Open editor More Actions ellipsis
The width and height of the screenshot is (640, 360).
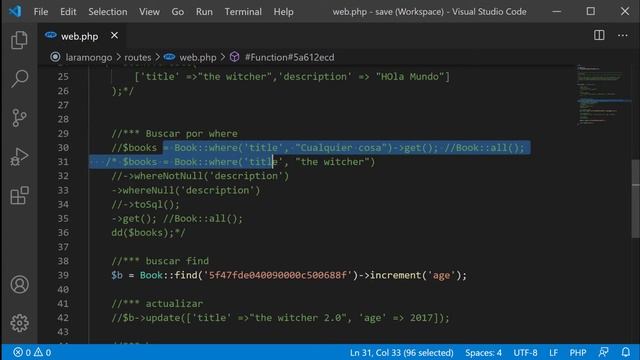click(622, 36)
